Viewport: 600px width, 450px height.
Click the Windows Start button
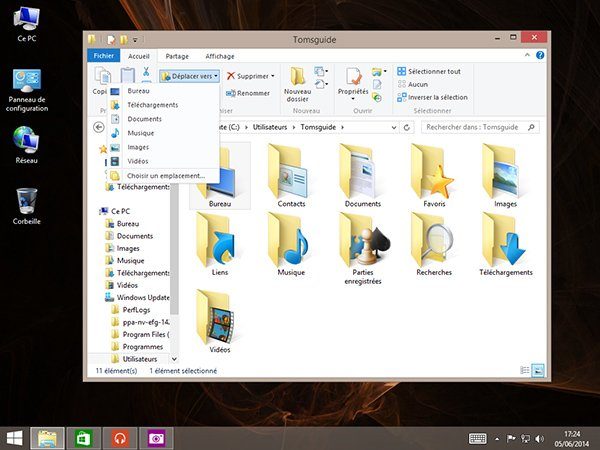(x=14, y=438)
